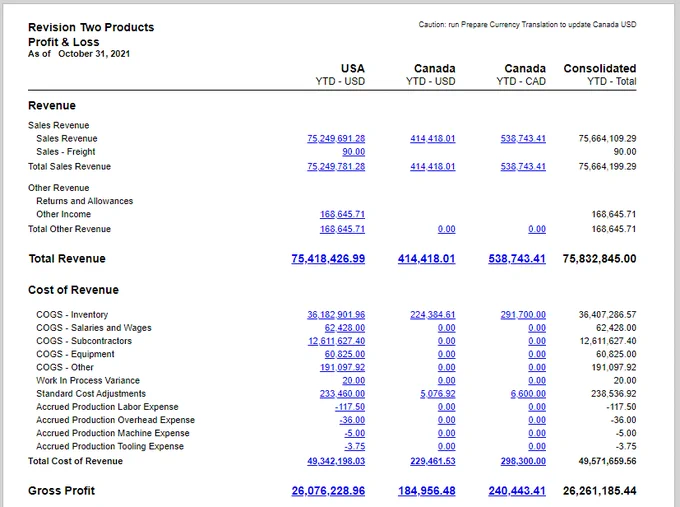Viewport: 680px width, 507px height.
Task: Click Accrued Production Labor Expense -117.50
Action: 350,407
